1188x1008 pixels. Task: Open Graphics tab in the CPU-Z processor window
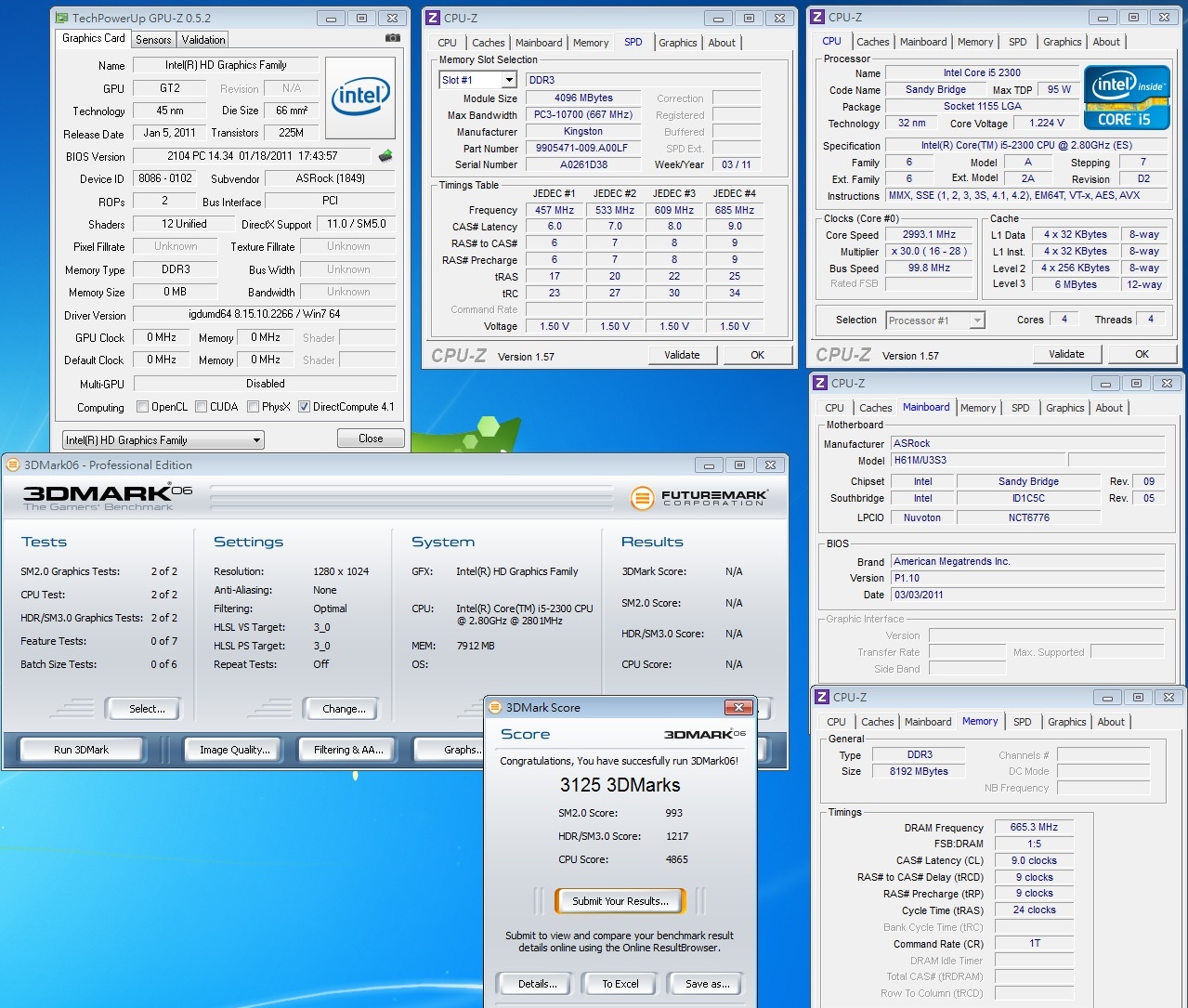(x=1062, y=42)
